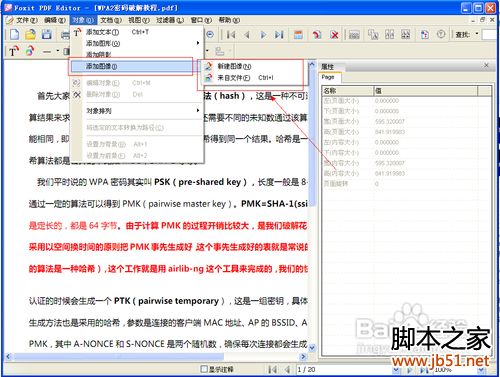This screenshot has width=500, height=377.
Task: Click the value 595.320007 in the first such row
Action: coord(389,121)
